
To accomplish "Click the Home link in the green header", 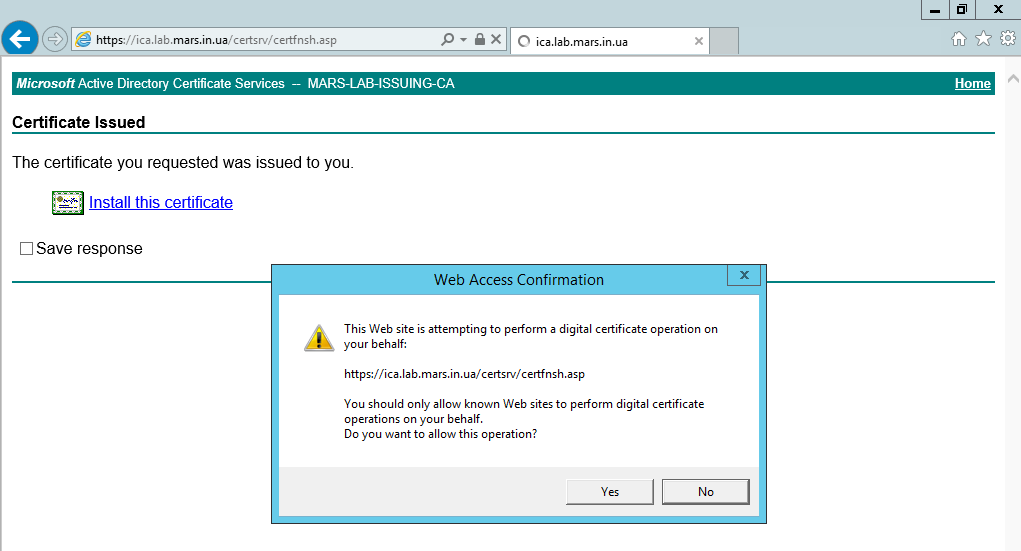I will pos(972,84).
